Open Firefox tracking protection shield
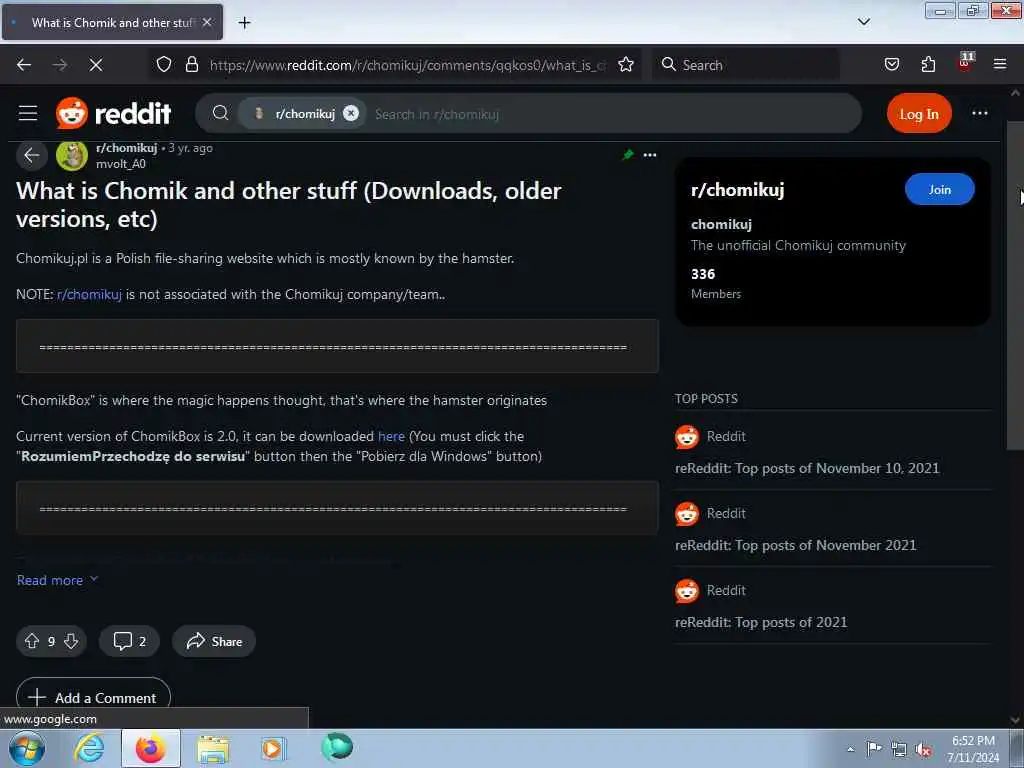This screenshot has height=768, width=1024. tap(164, 64)
